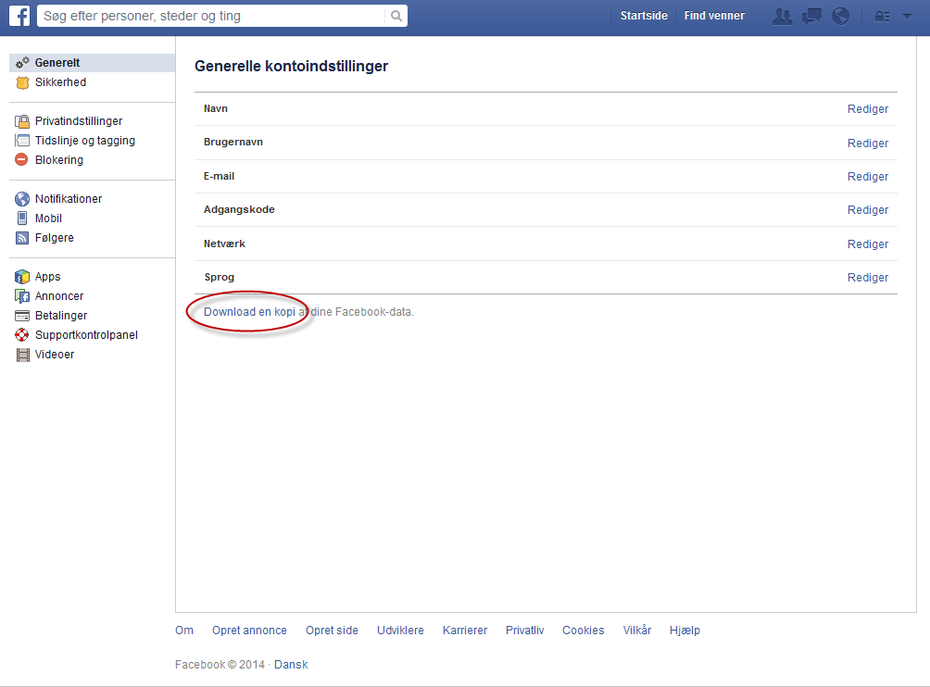Screen dimensions: 930x687
Task: Click the E-mail row label
Action: [x=219, y=176]
